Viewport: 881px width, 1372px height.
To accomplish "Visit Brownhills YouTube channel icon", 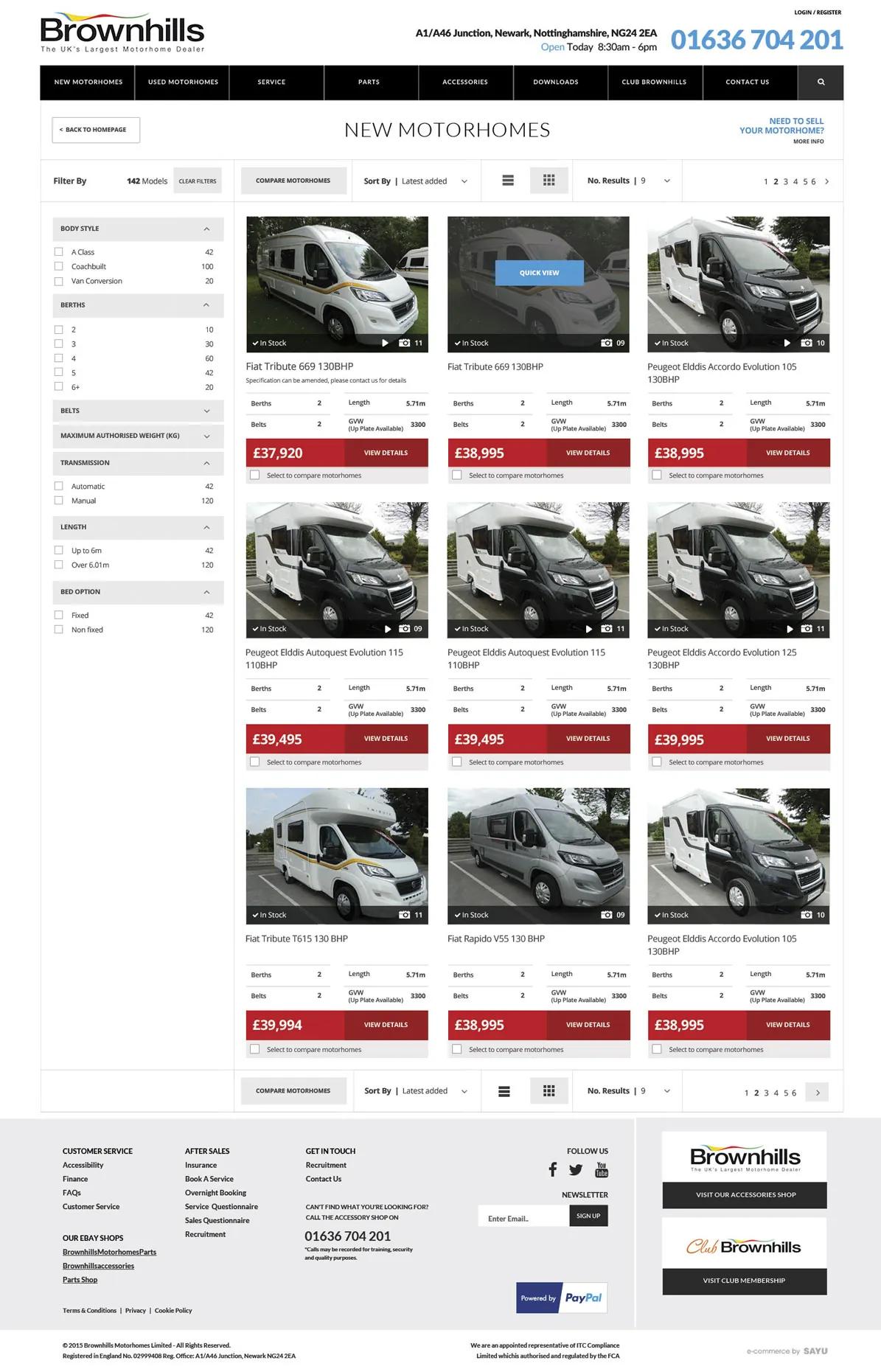I will pos(602,1169).
